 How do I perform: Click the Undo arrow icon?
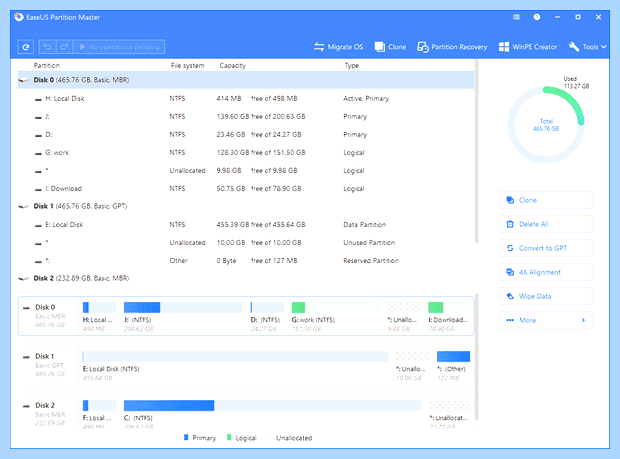tap(47, 47)
